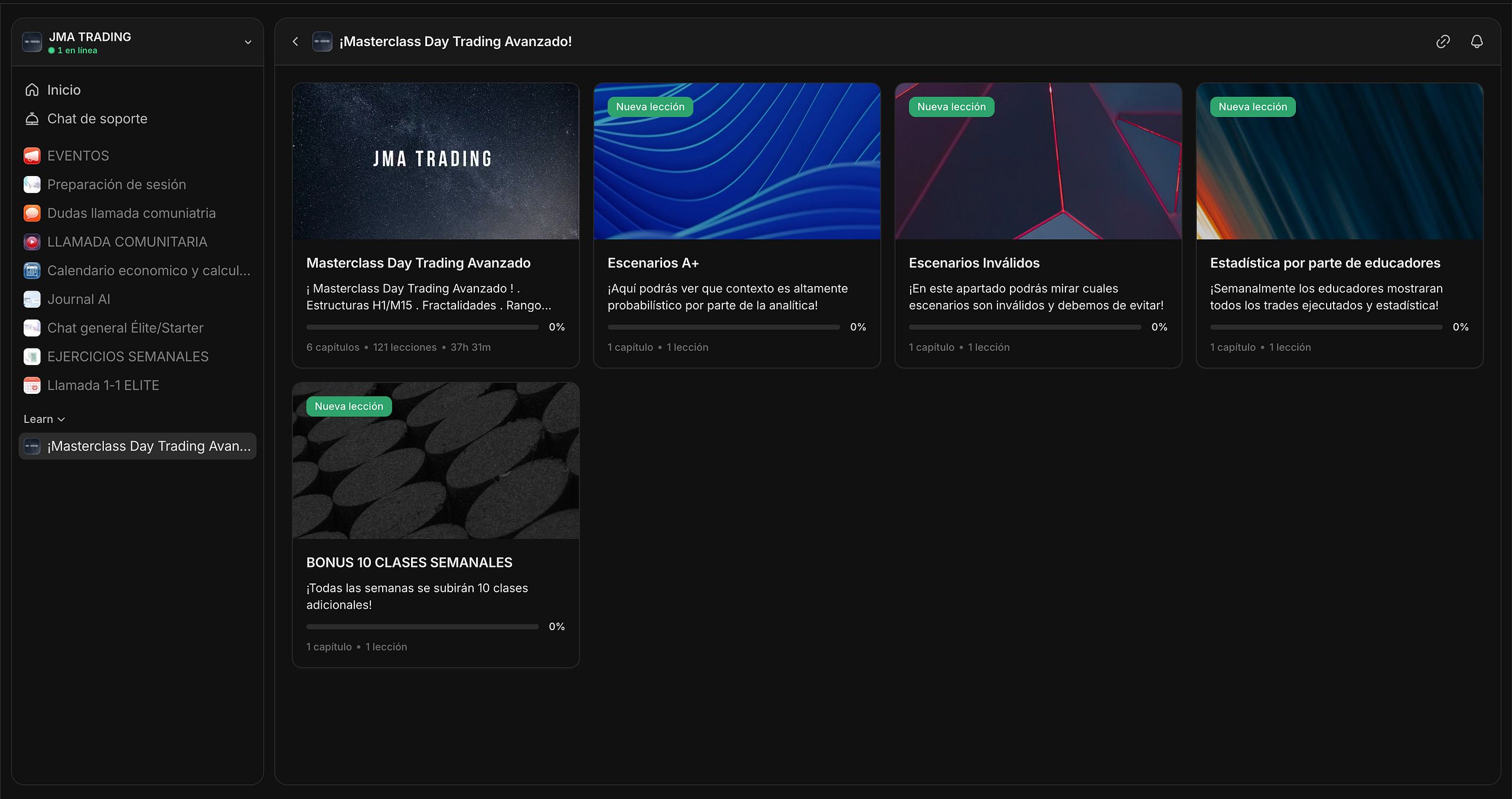The width and height of the screenshot is (1512, 799).
Task: Click the red geometric Escenarios Inválidos thumbnail
Action: (1038, 161)
